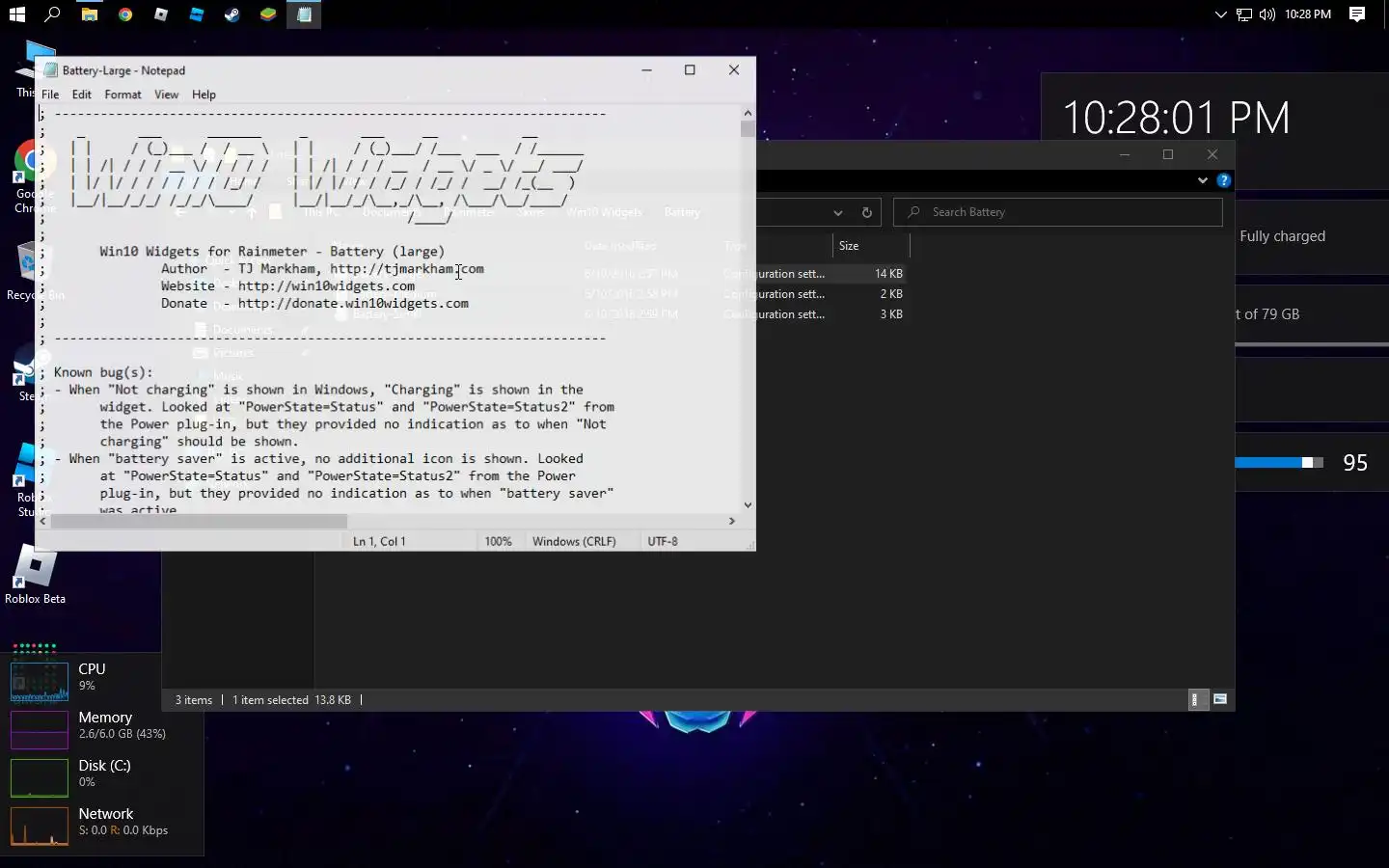Click Notepad vertical scrollbar down arrow
Screen dimensions: 1389x868
point(748,504)
